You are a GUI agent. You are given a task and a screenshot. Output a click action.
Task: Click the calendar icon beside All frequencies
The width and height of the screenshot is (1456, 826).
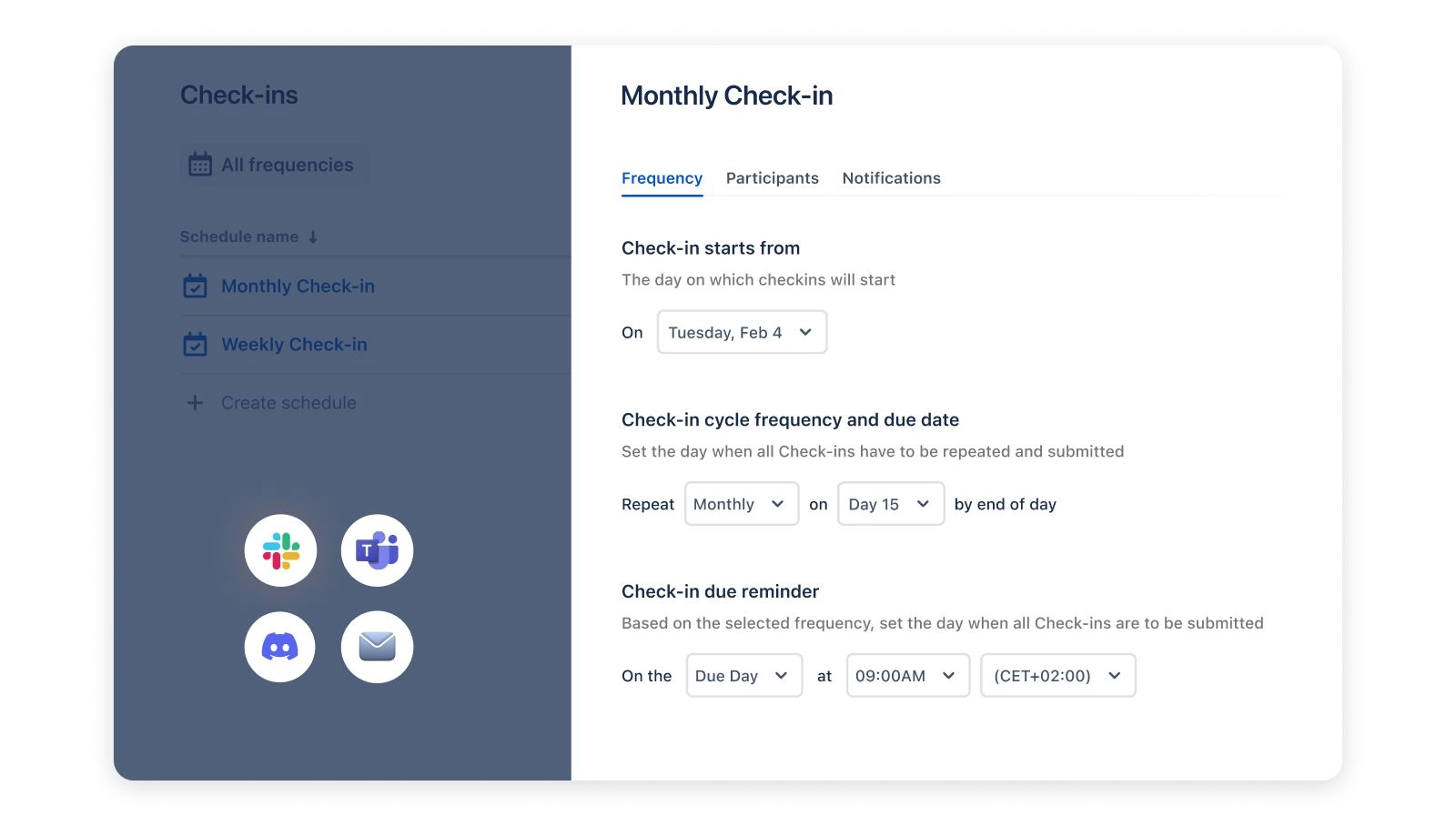200,165
